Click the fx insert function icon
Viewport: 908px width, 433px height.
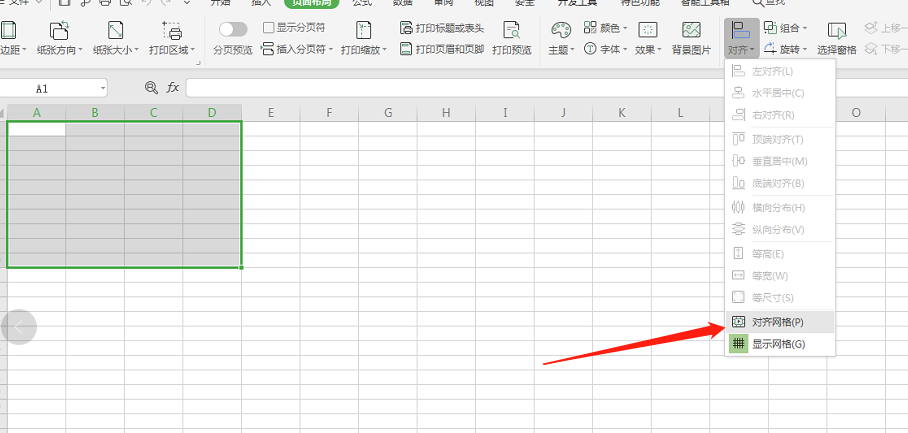(173, 87)
